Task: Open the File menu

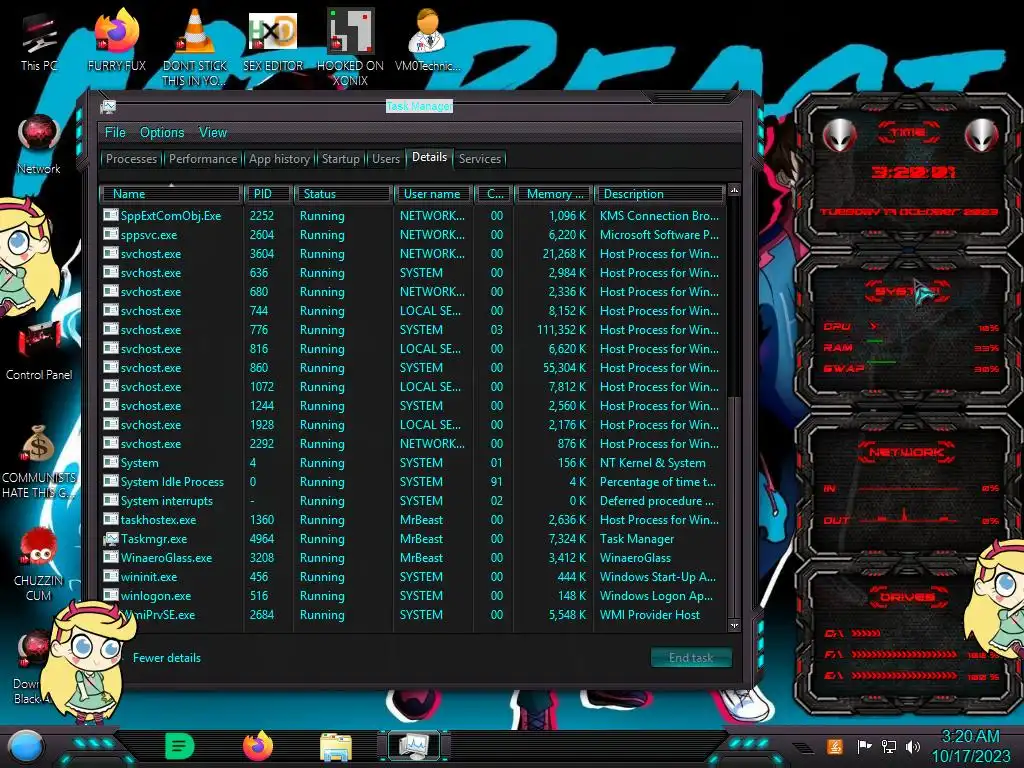Action: click(115, 133)
